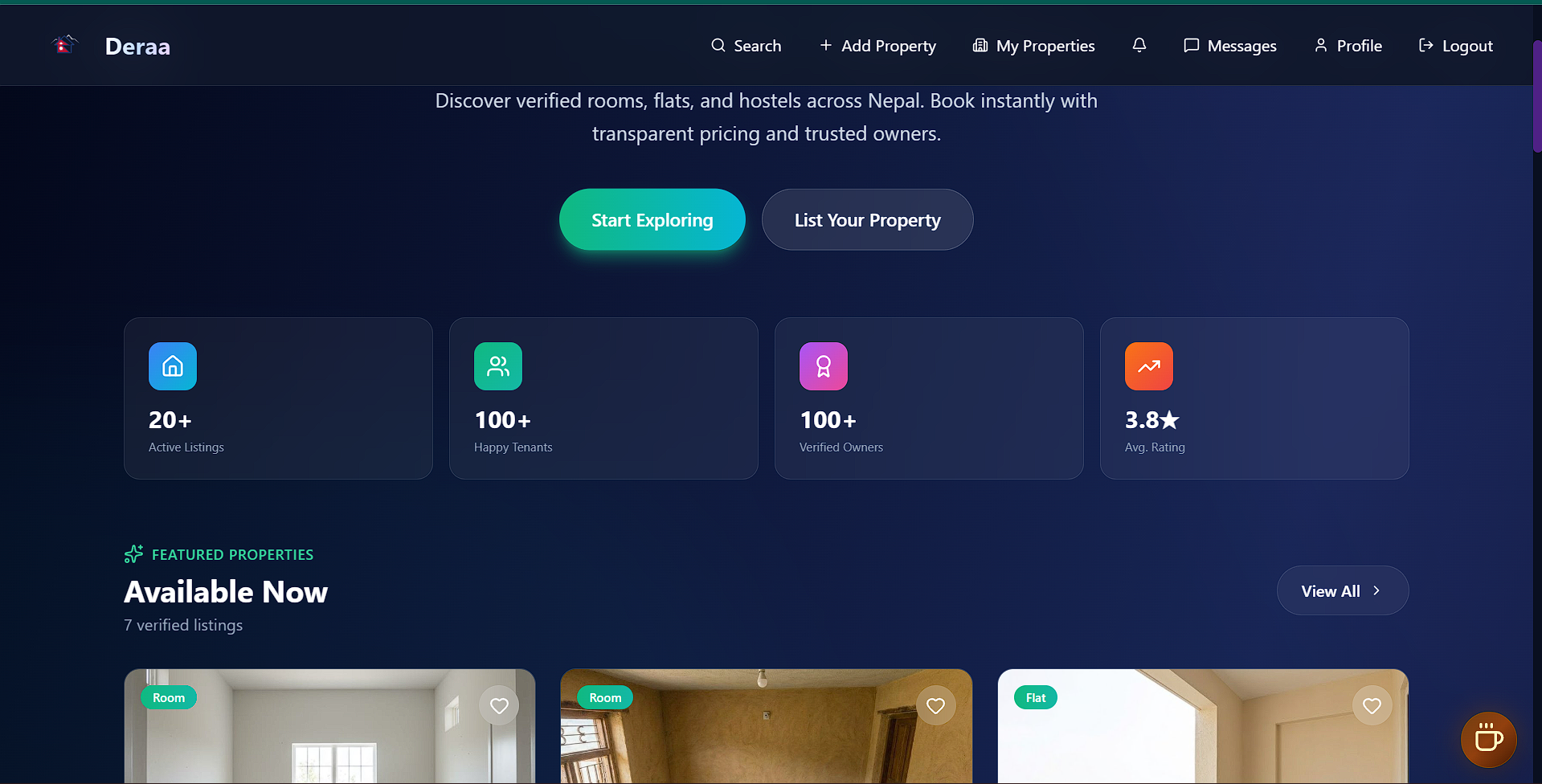Click the floating coffee cup button
Viewport: 1542px width, 784px height.
(1488, 739)
